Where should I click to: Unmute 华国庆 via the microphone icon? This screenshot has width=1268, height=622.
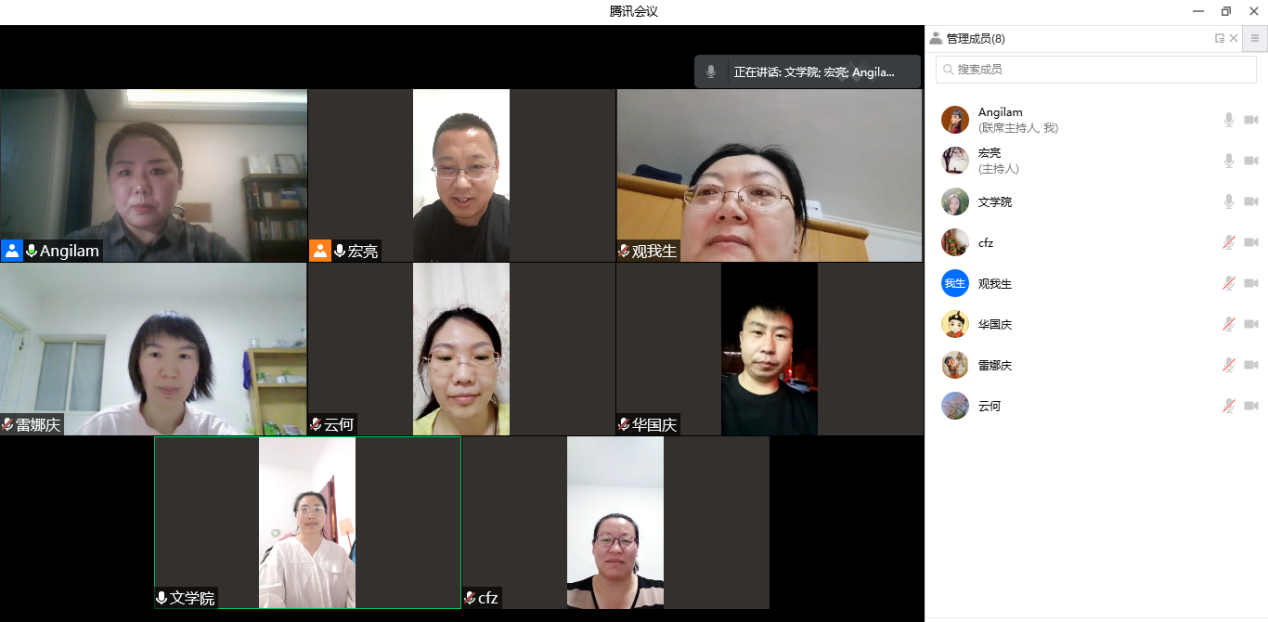[1229, 325]
